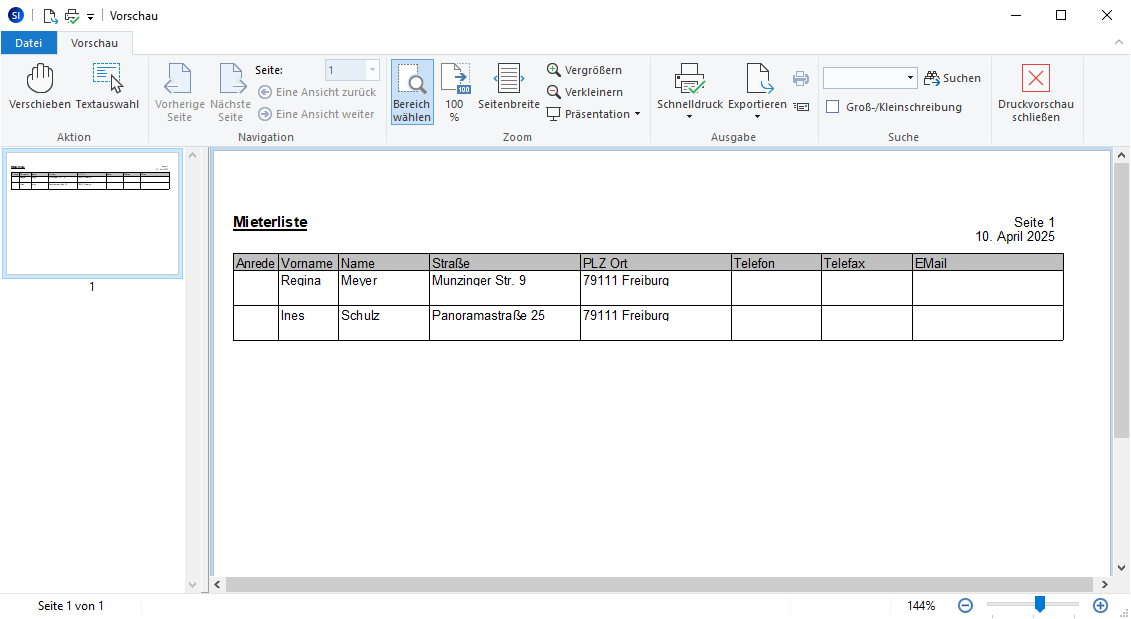
Task: Click the zoom-out minus button in status bar
Action: tap(965, 605)
